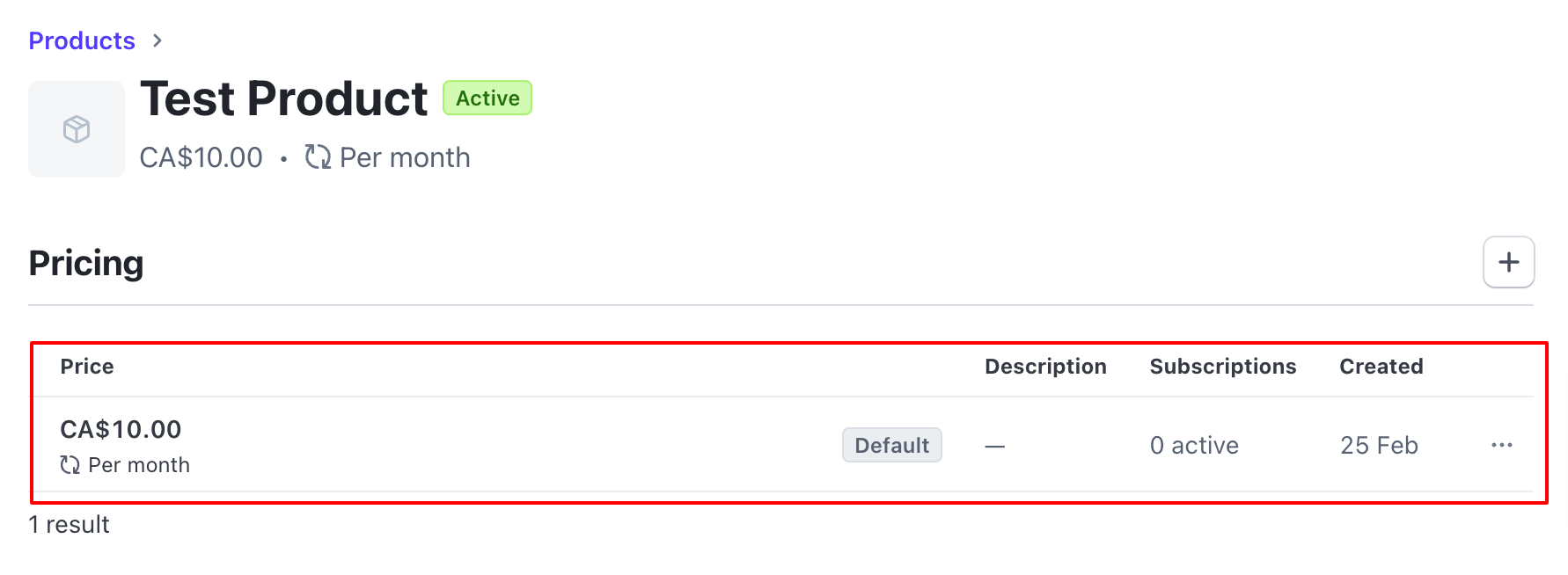Go back to Products breadcrumb link
Viewport: 1568px width, 575px height.
(x=82, y=40)
